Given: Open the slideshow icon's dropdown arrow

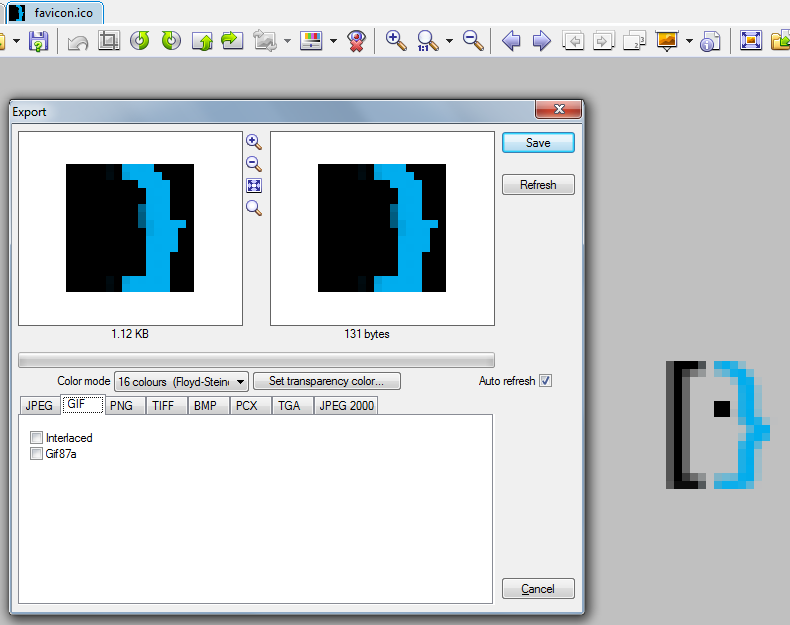Looking at the screenshot, I should click(689, 42).
